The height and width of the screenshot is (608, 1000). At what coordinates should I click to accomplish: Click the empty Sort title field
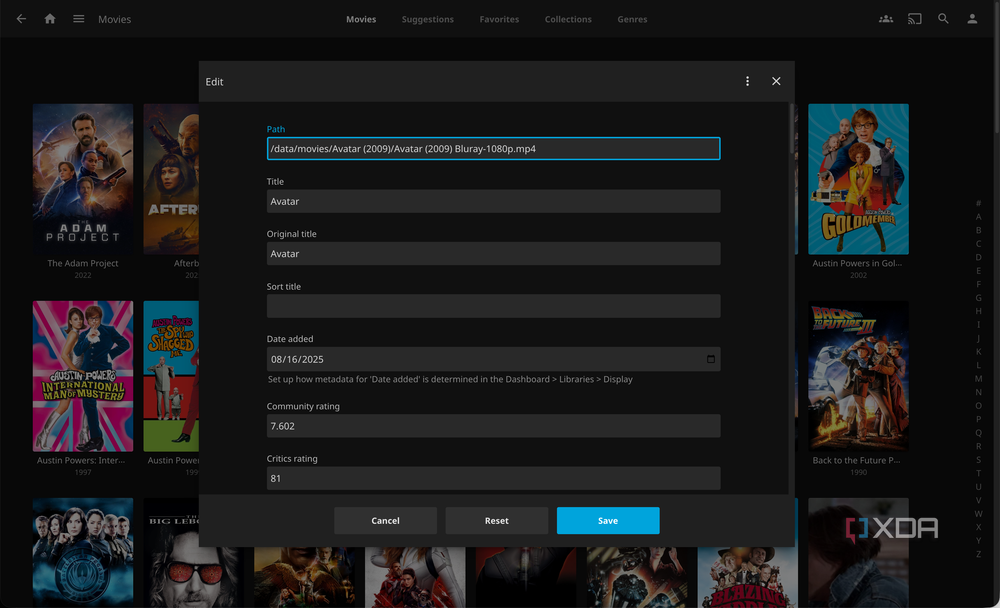(494, 306)
